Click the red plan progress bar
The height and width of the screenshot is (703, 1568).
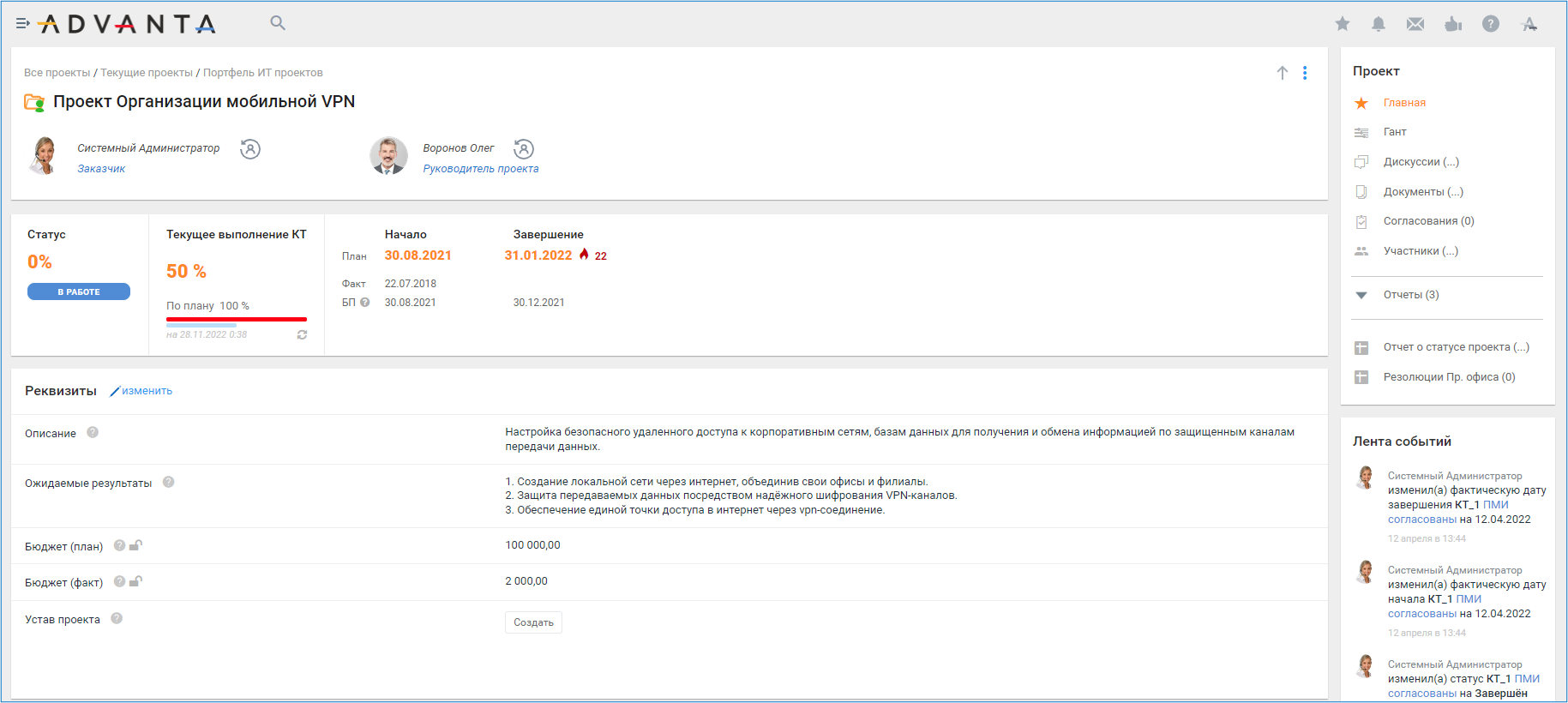[x=237, y=319]
